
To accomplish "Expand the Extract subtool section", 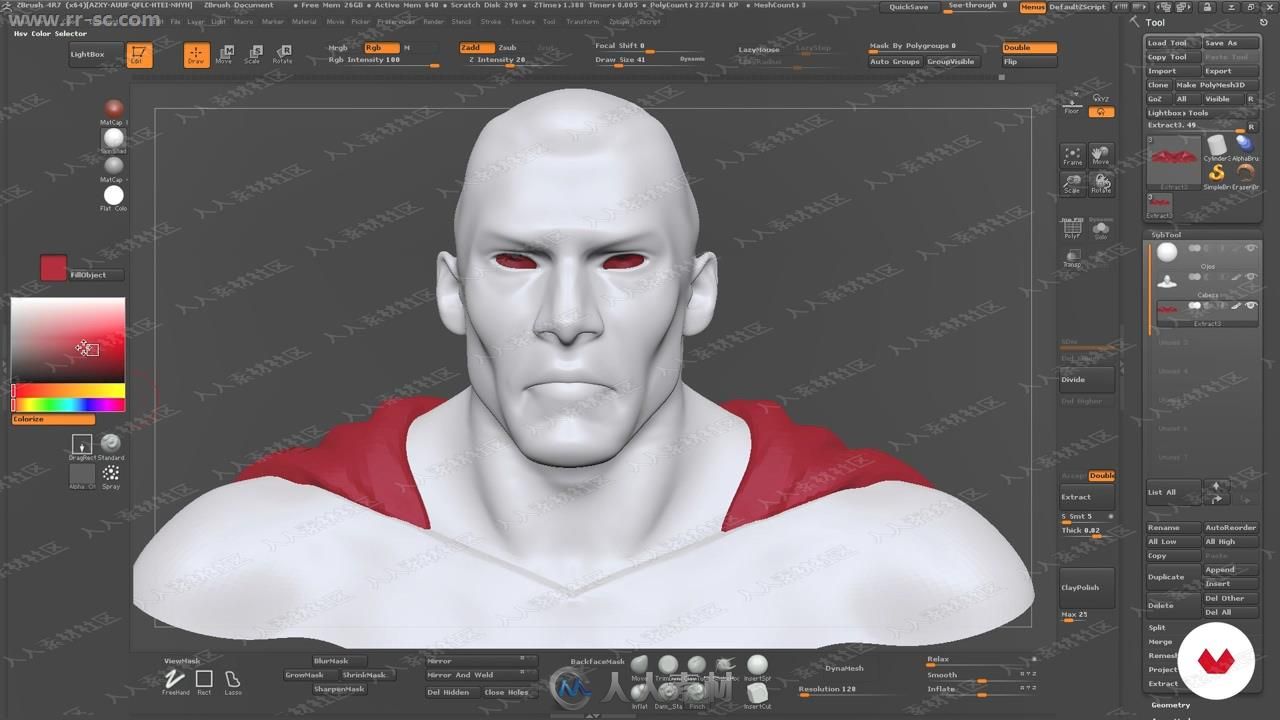I will tap(1163, 684).
